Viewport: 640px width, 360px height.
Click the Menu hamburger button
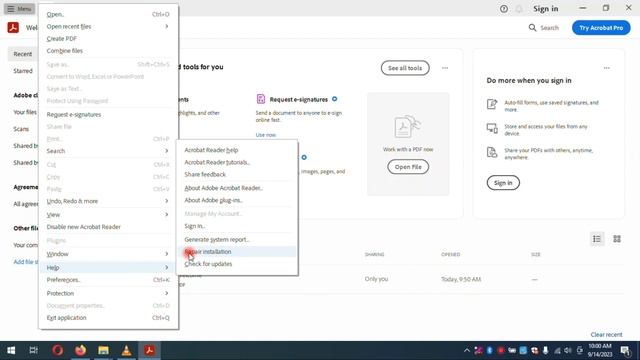click(x=19, y=9)
